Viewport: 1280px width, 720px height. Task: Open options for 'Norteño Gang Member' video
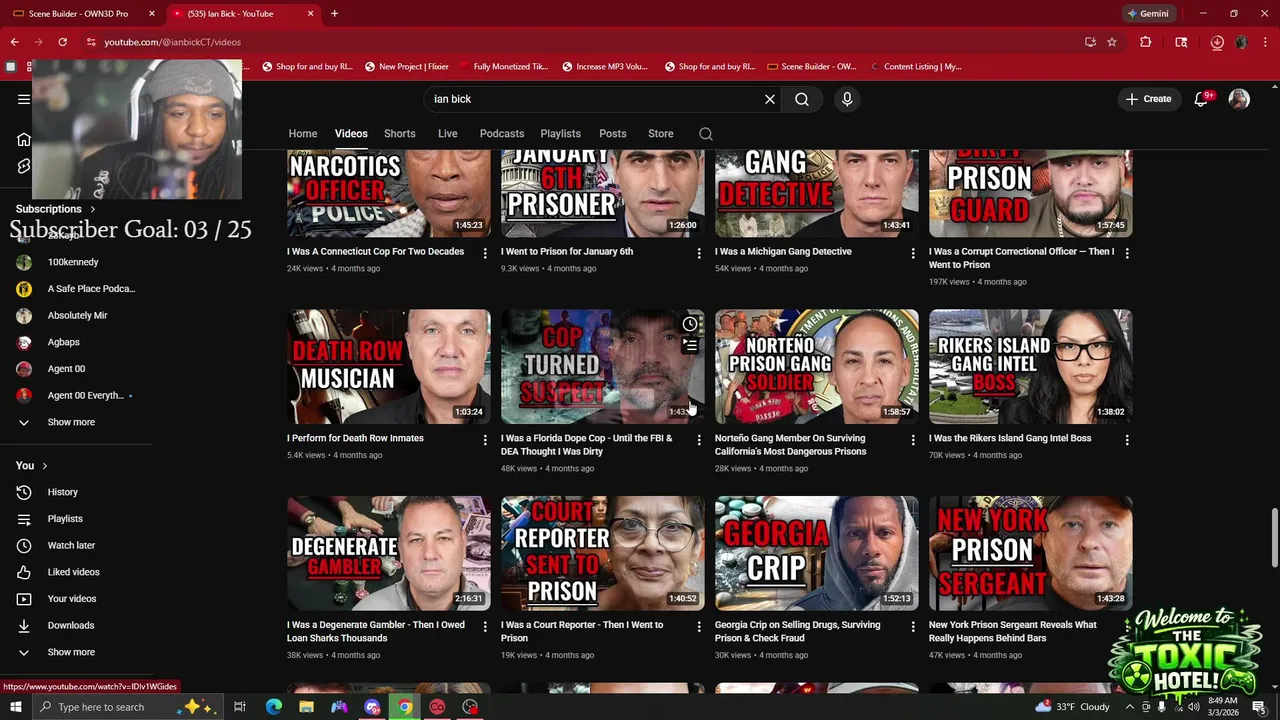click(913, 440)
